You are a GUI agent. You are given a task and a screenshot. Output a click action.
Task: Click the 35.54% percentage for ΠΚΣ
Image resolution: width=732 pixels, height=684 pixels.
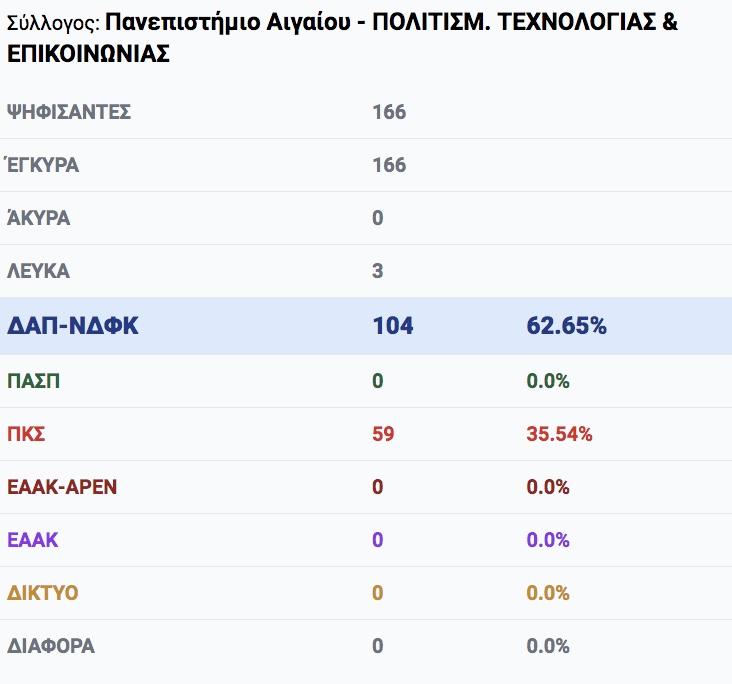pyautogui.click(x=559, y=434)
